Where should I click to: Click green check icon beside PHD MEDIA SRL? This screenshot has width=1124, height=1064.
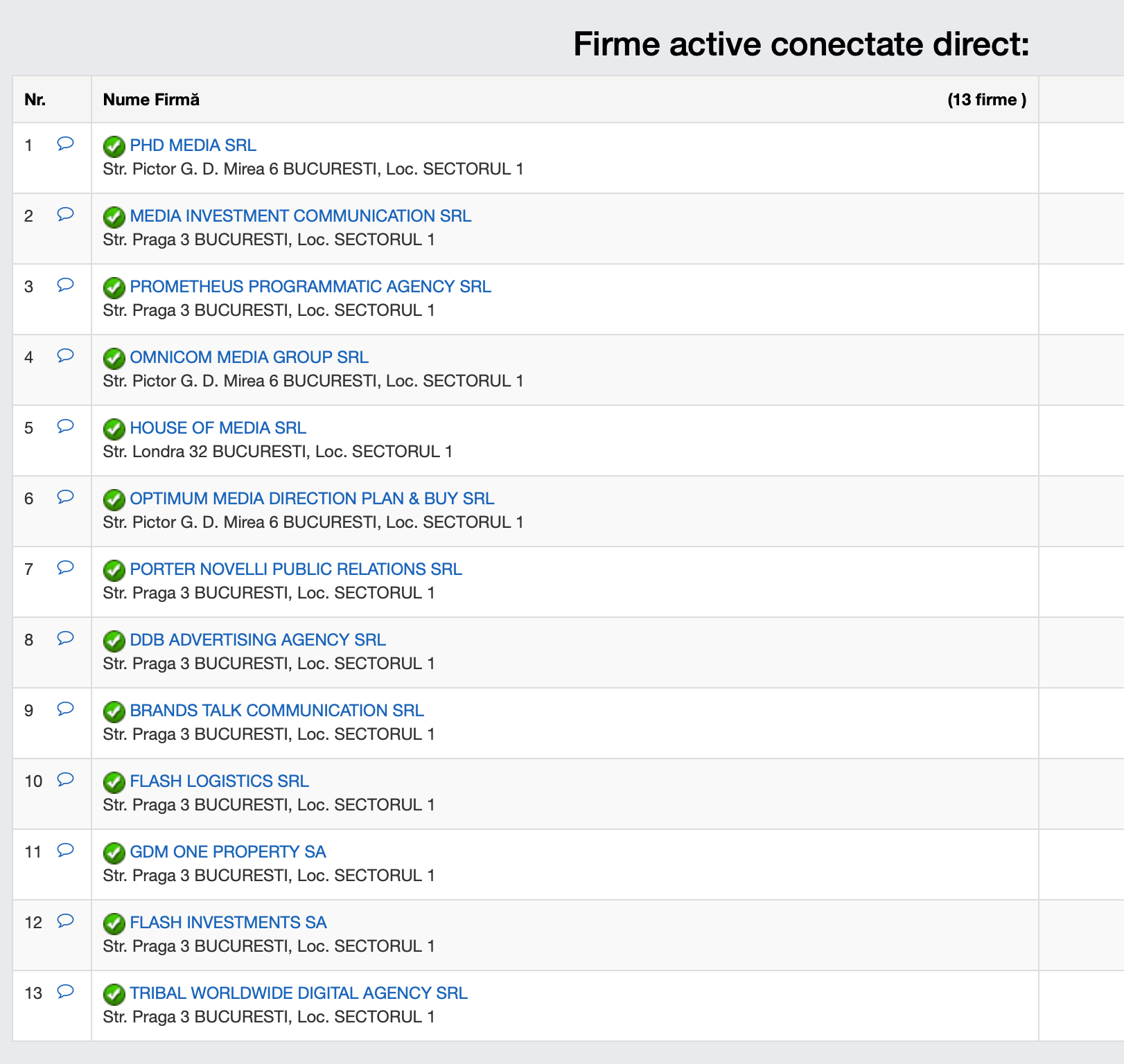114,147
